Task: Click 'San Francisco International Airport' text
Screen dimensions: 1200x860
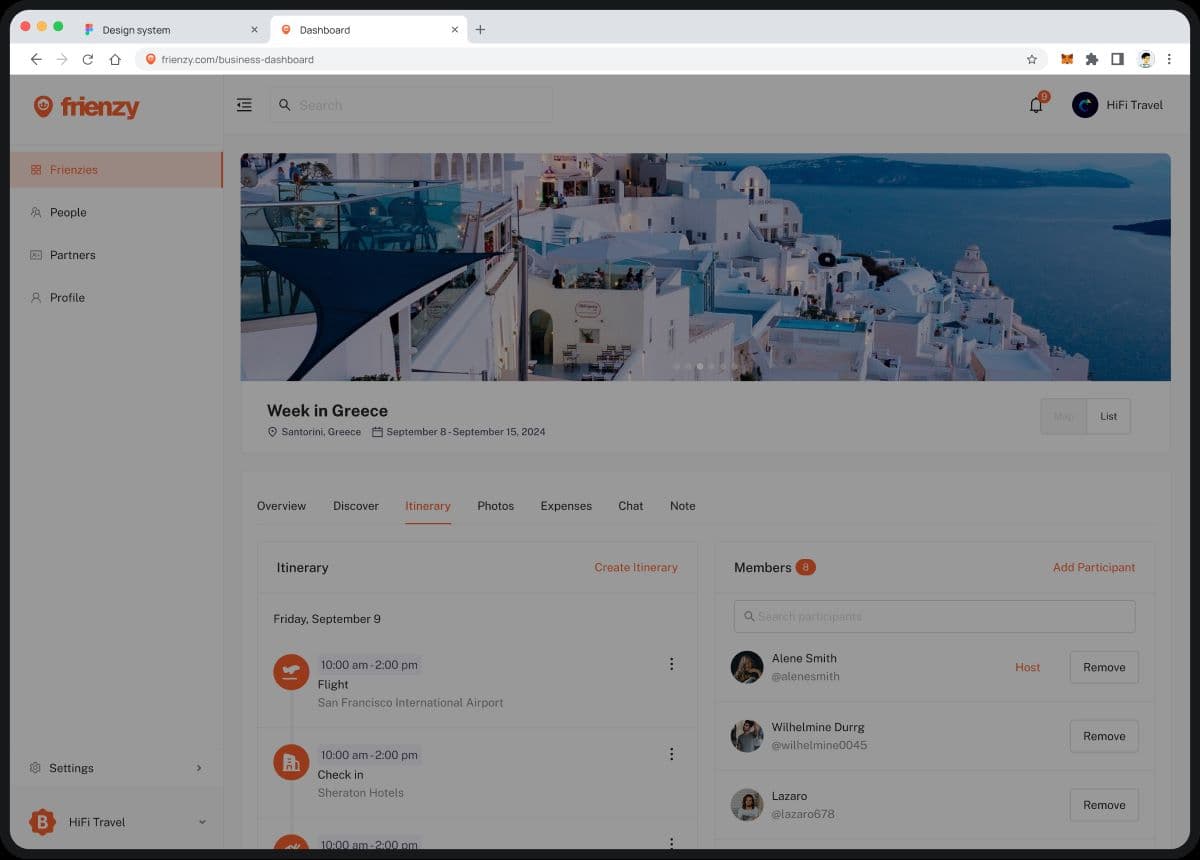Action: (411, 703)
